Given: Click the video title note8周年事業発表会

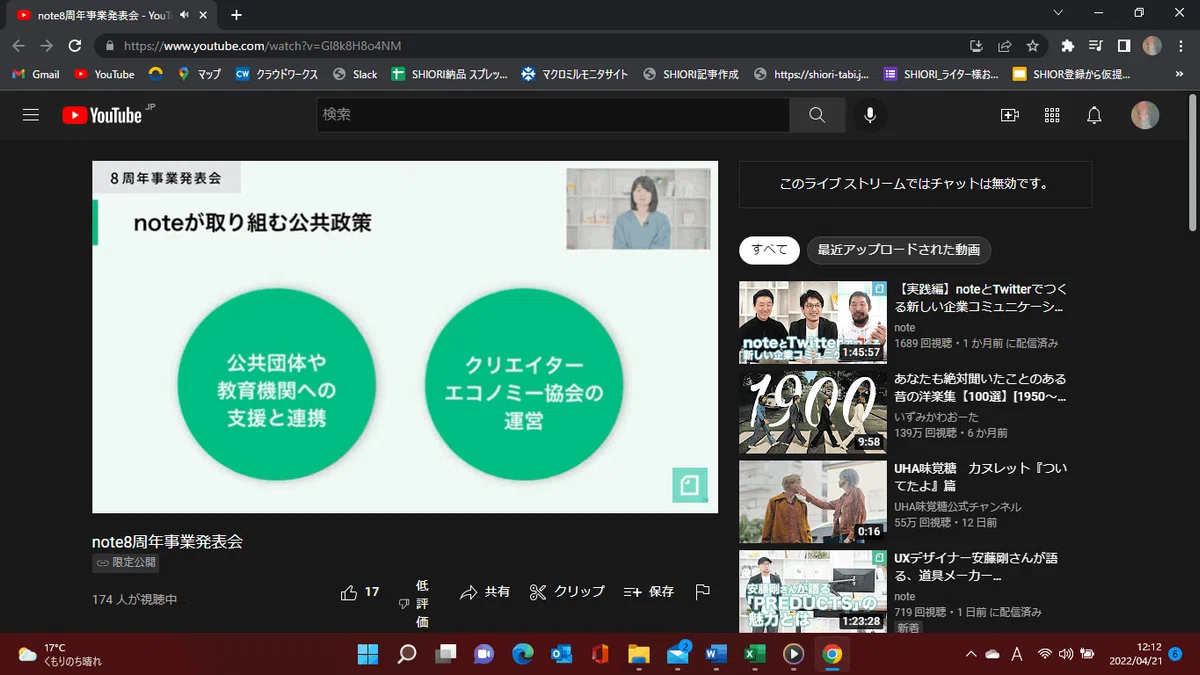Looking at the screenshot, I should [168, 541].
